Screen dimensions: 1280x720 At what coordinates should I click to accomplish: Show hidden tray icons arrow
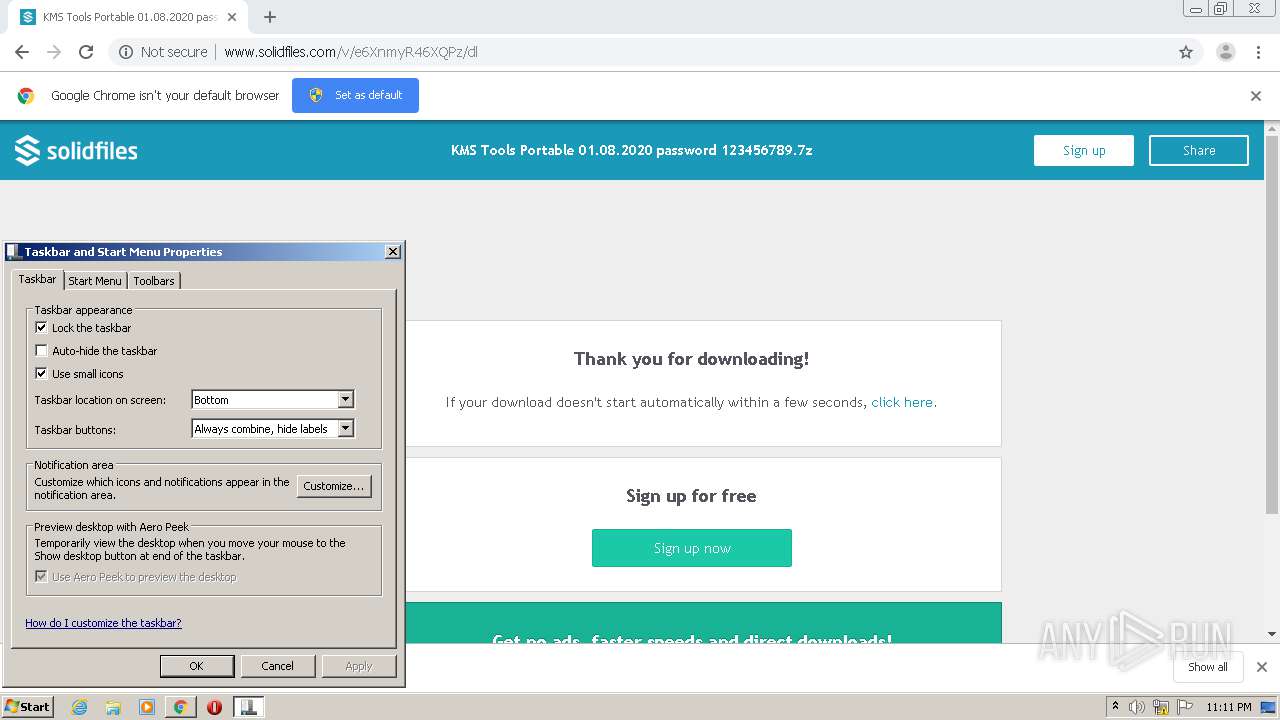coord(1116,707)
